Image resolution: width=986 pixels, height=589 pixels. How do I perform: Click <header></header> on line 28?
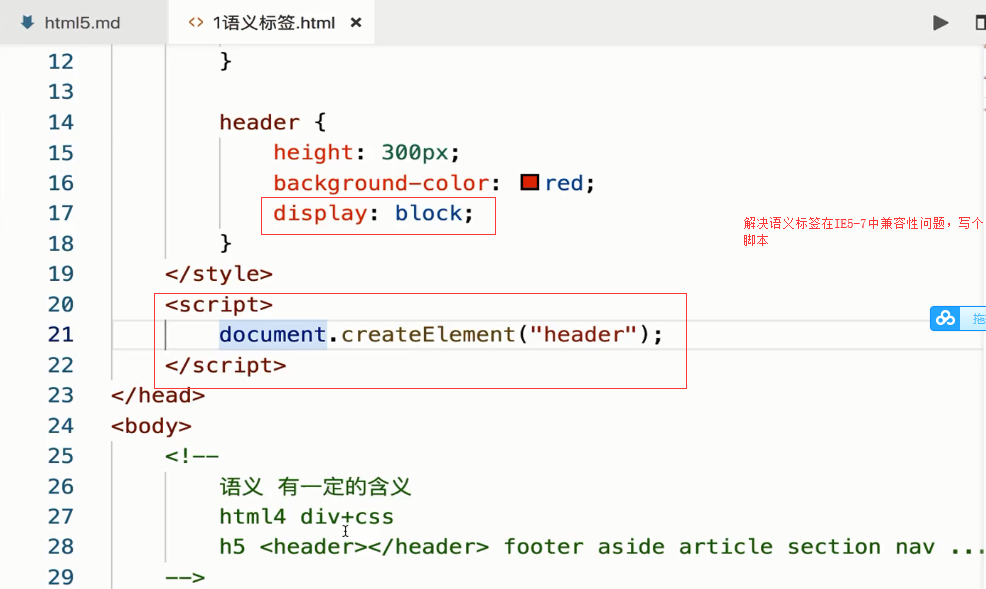[x=374, y=547]
